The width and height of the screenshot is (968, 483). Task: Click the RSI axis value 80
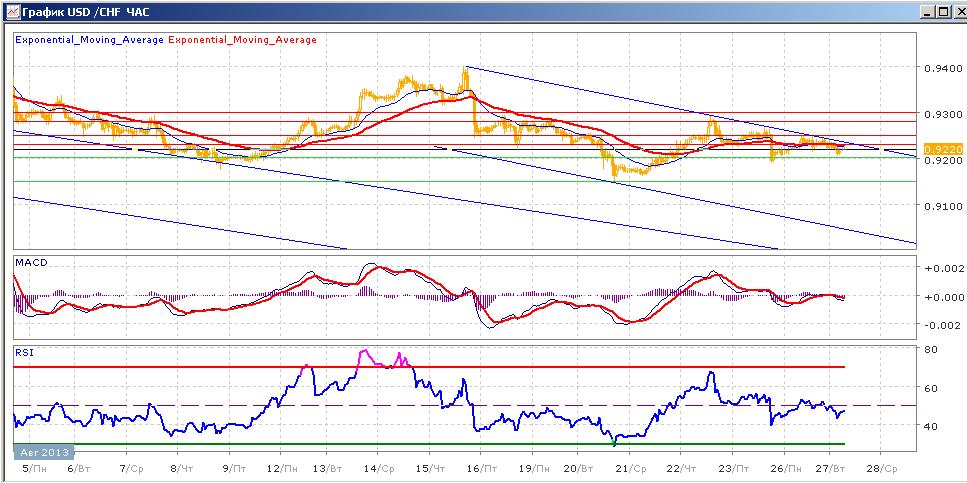click(930, 349)
